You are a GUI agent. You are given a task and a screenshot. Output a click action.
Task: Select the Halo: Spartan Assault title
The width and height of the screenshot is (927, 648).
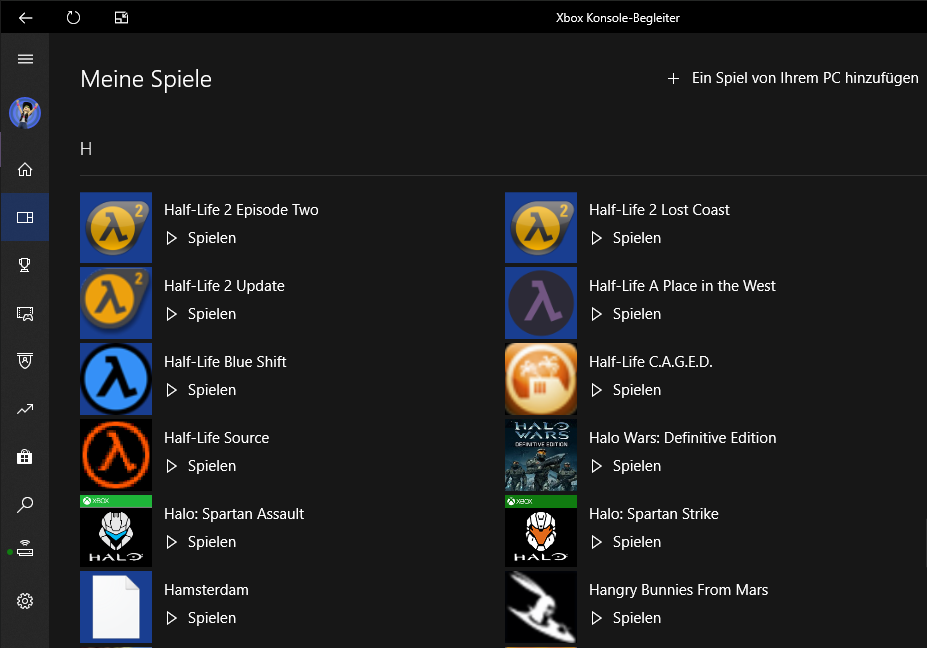click(x=234, y=514)
